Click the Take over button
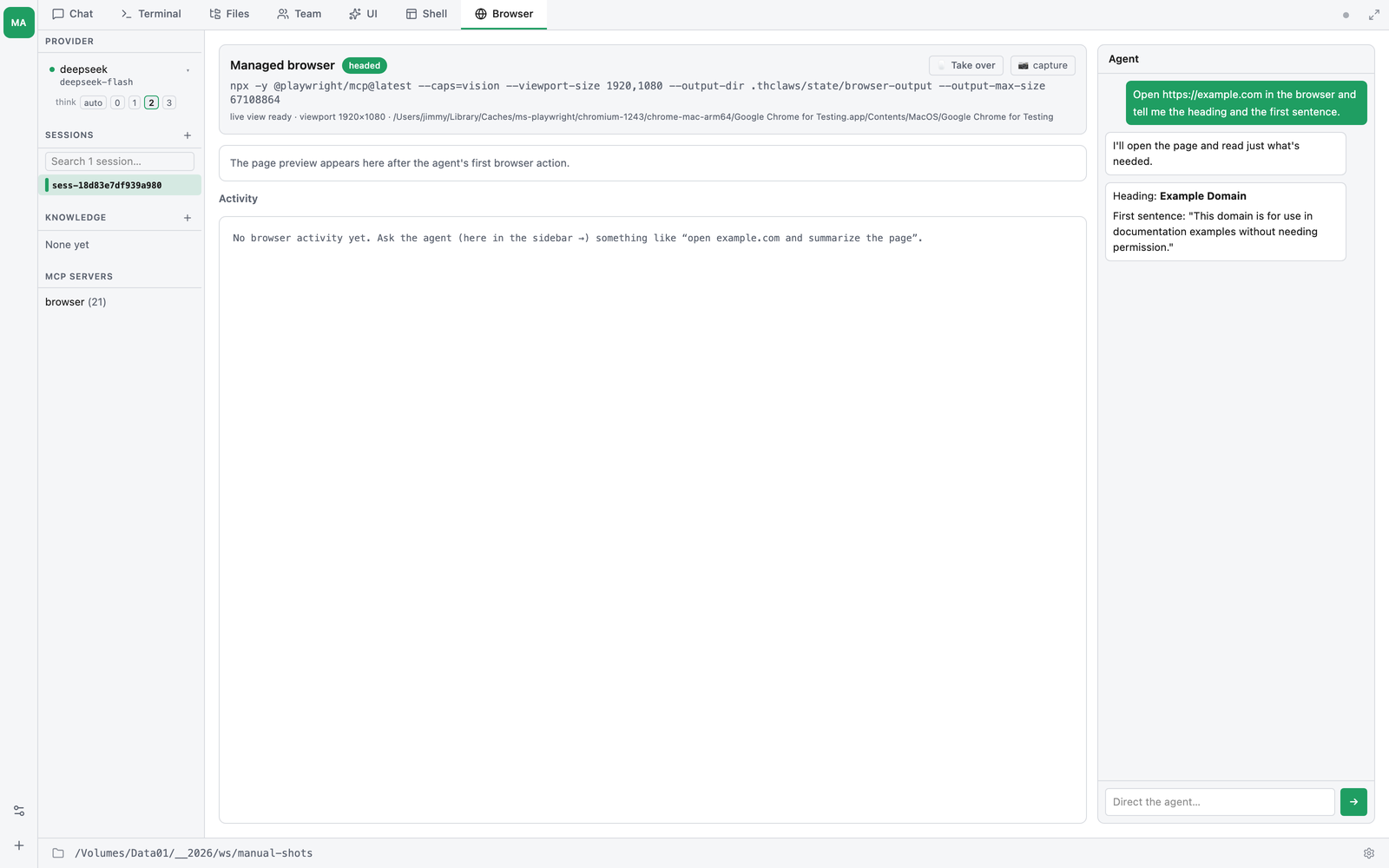The image size is (1389, 868). click(966, 66)
